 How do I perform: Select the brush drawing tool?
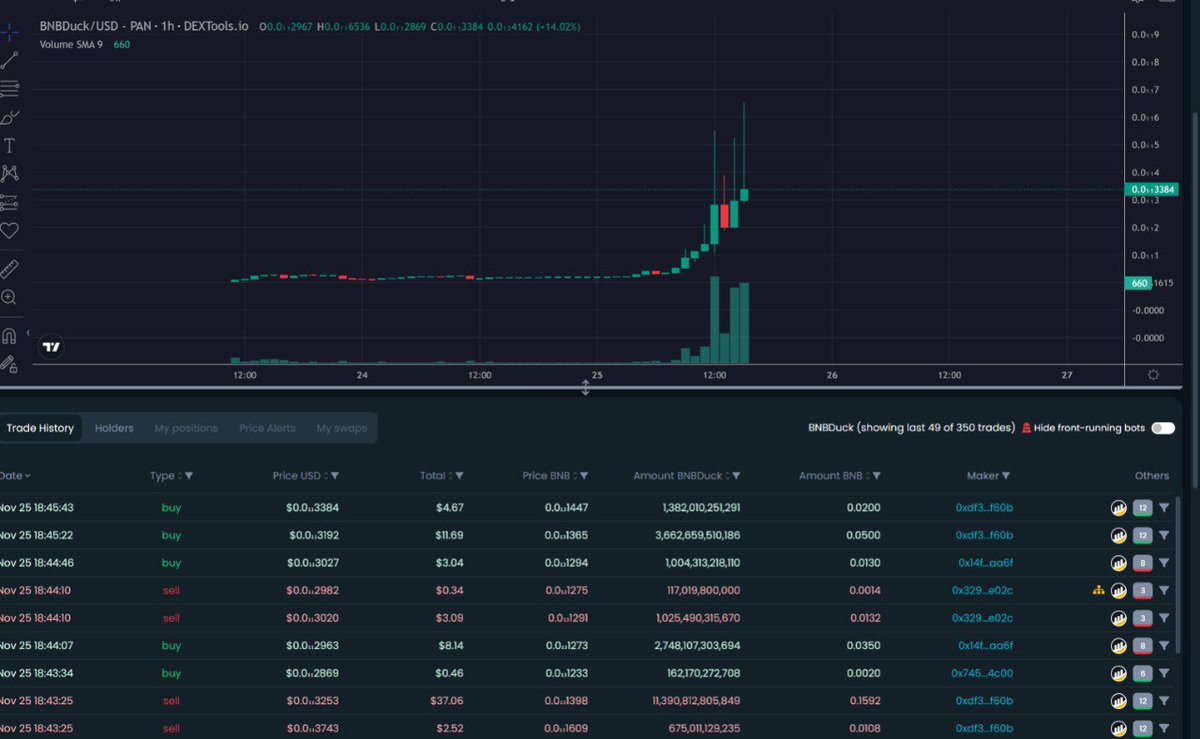coord(9,117)
